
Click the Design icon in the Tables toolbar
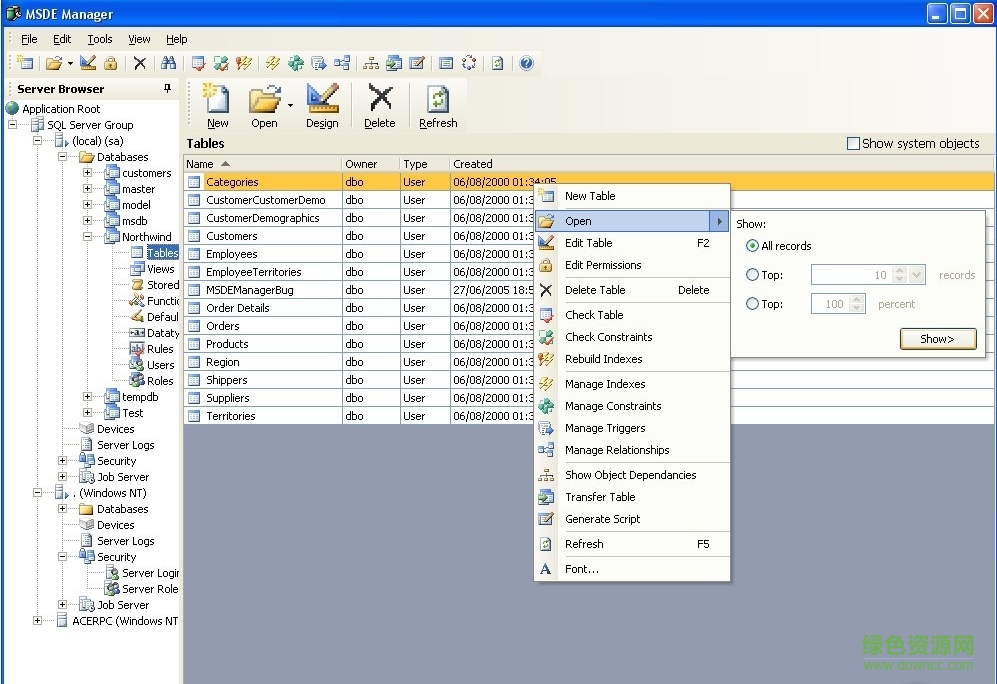322,100
